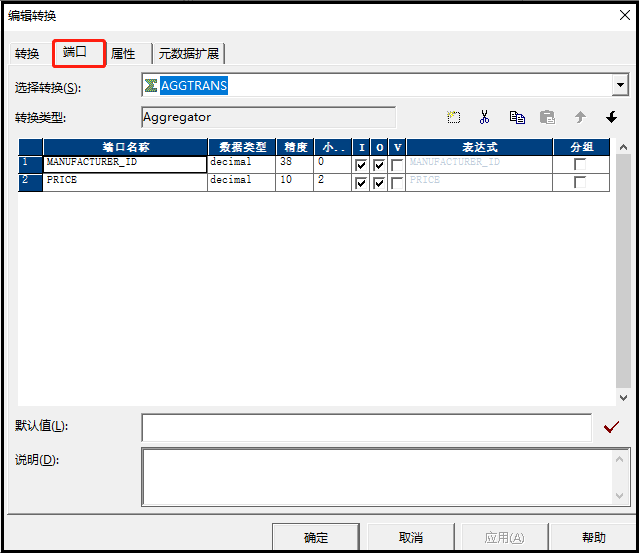Toggle input checkbox for MANUFACTURER_ID
This screenshot has width=639, height=553.
tap(361, 165)
